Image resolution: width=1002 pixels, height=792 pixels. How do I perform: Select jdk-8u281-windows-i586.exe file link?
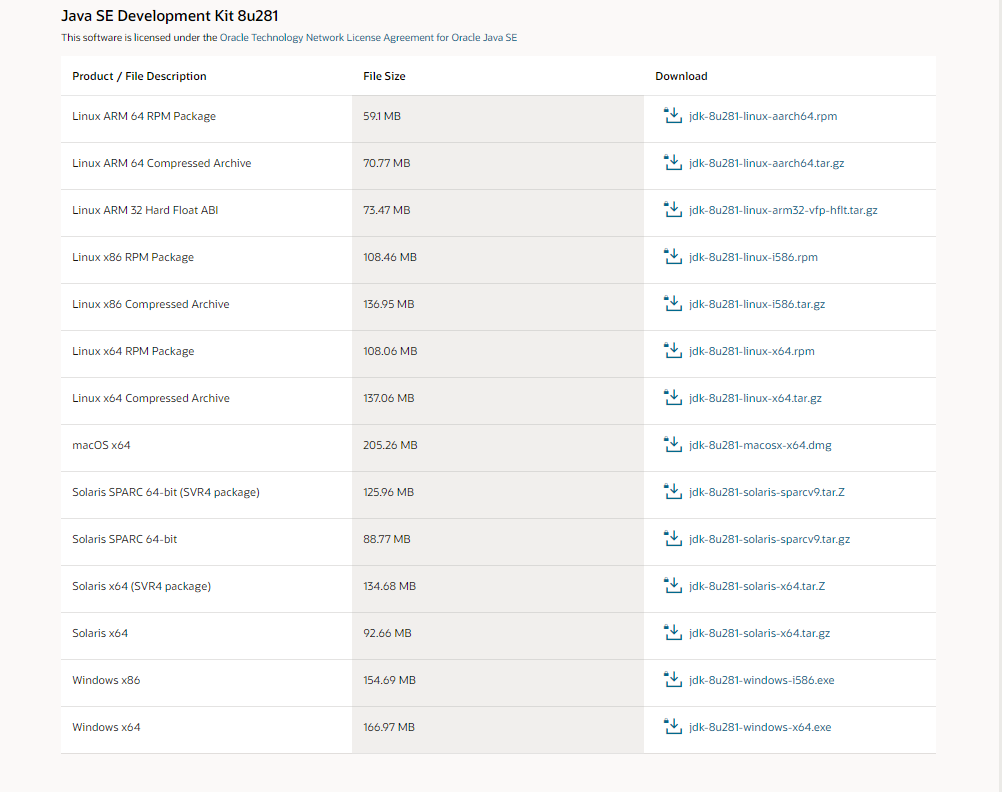[762, 680]
